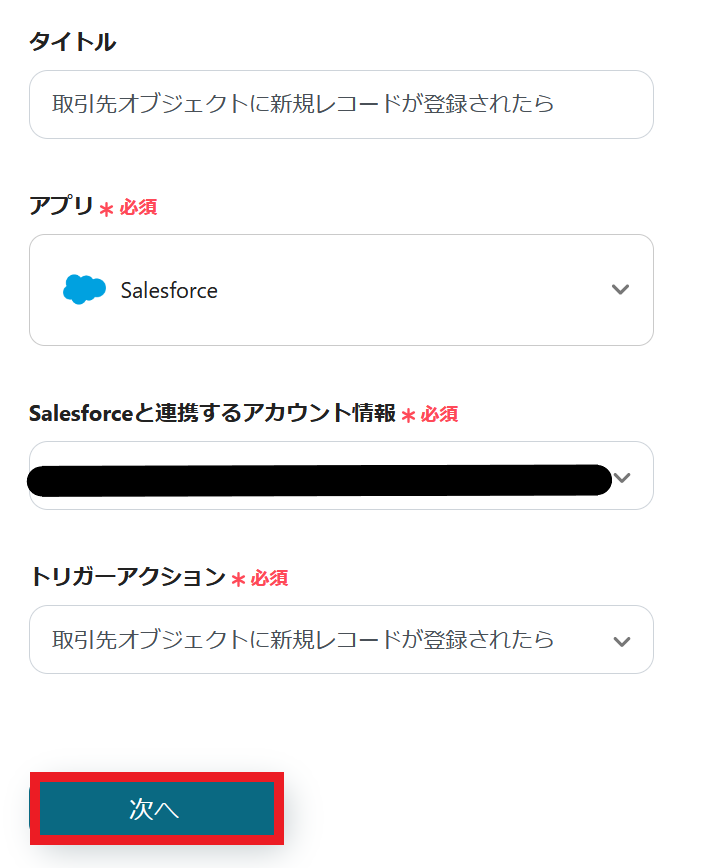Click the redacted account value bar
Viewport: 722px width, 868px height.
[320, 480]
